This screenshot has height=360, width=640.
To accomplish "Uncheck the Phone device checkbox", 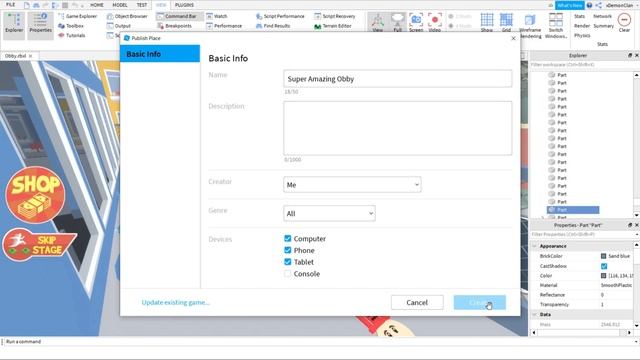I will click(x=287, y=250).
